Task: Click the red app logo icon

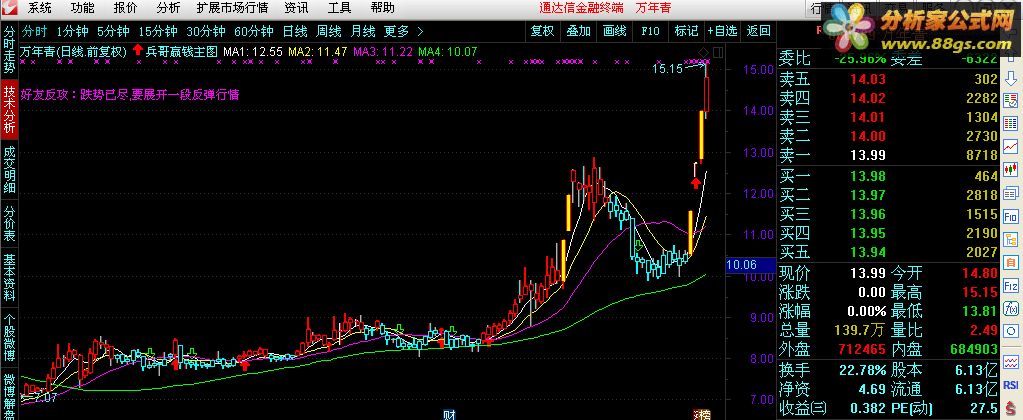Action: point(10,8)
